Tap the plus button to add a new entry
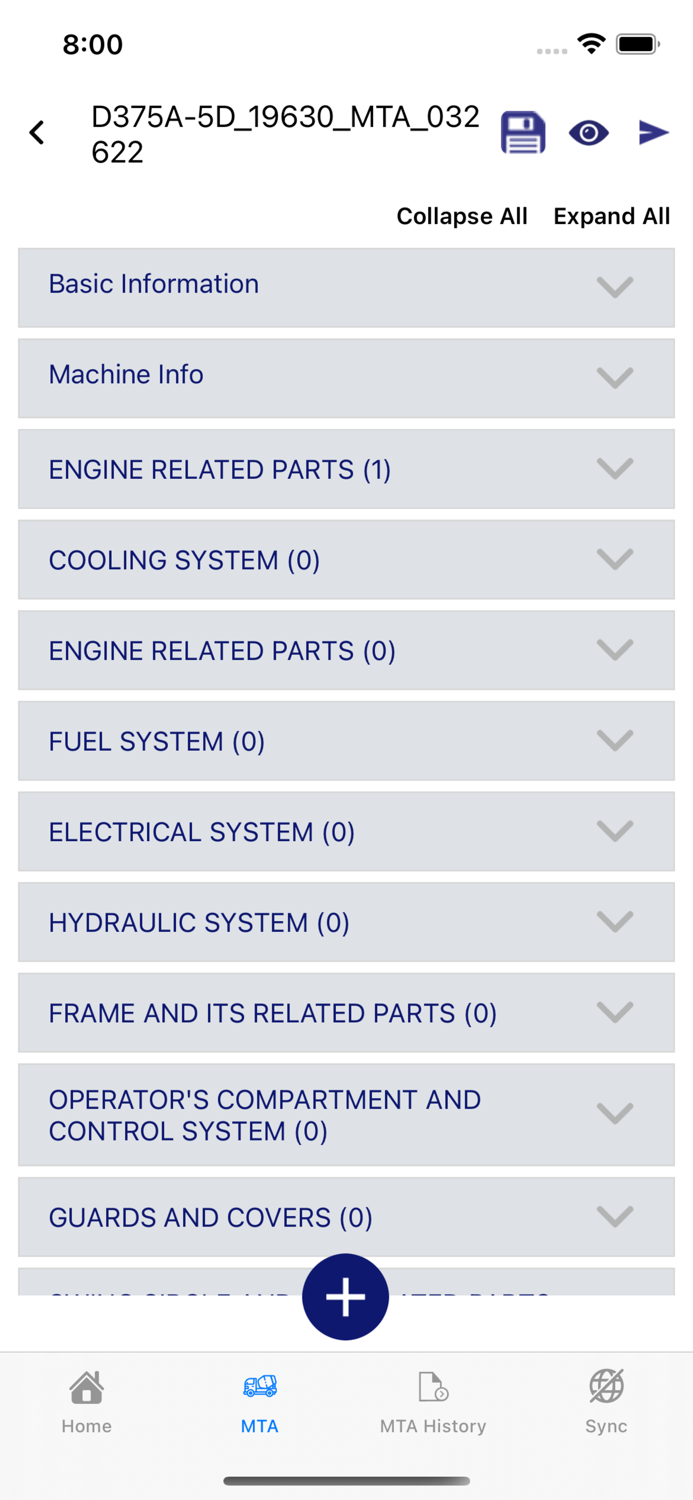Image resolution: width=693 pixels, height=1500 pixels. point(345,1297)
